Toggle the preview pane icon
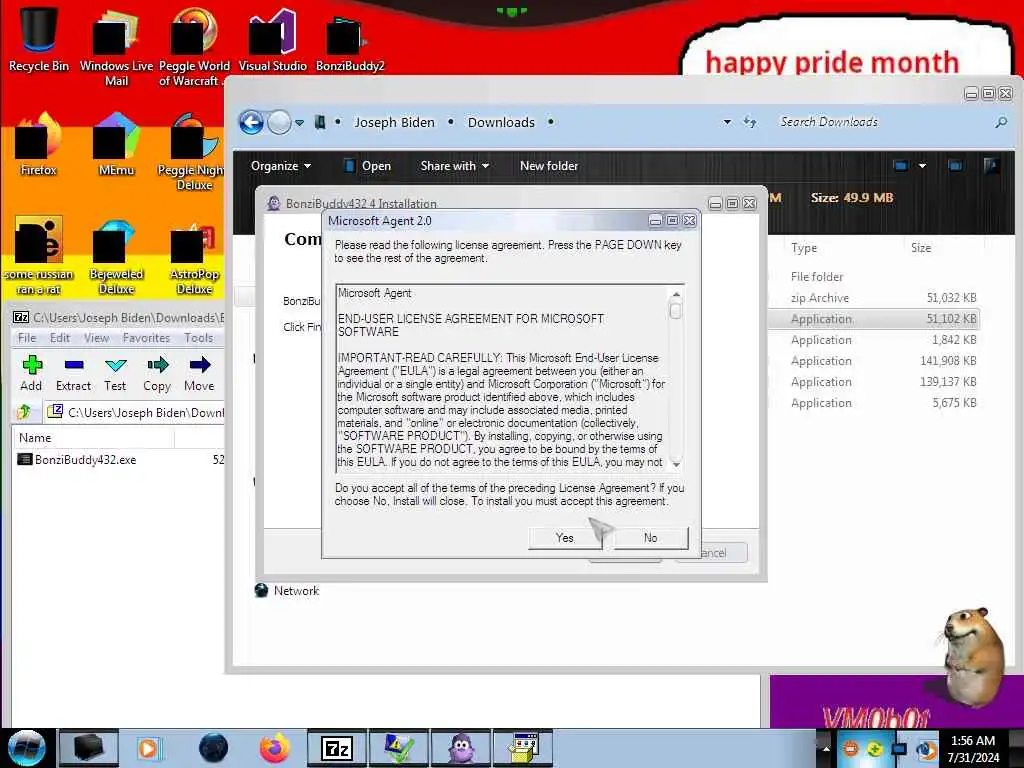 [x=955, y=166]
